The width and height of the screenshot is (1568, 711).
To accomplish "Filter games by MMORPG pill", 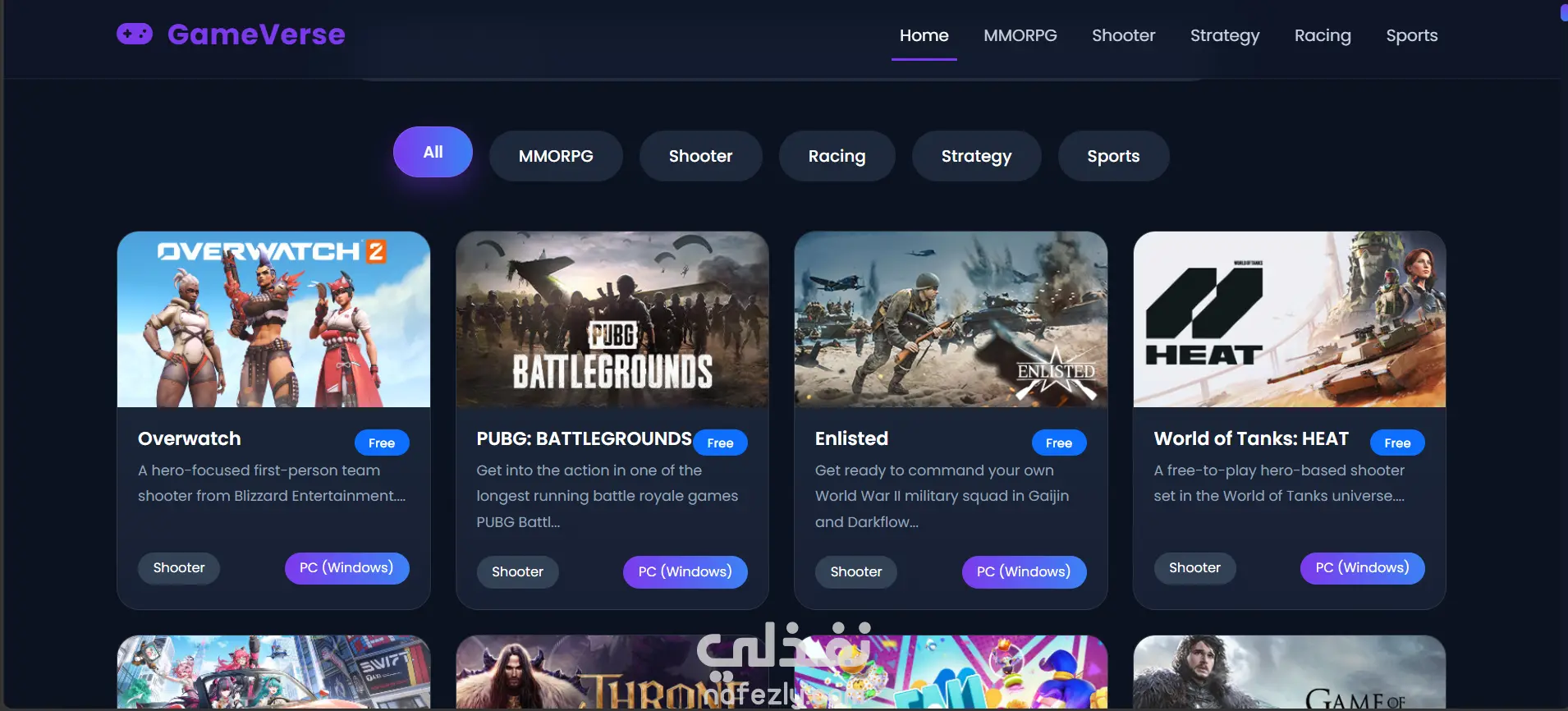I will 556,156.
